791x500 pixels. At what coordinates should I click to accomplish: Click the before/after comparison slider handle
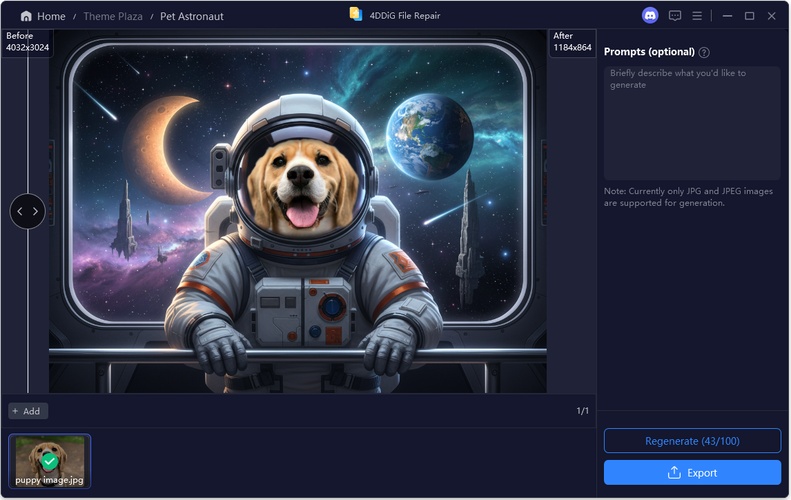point(28,211)
